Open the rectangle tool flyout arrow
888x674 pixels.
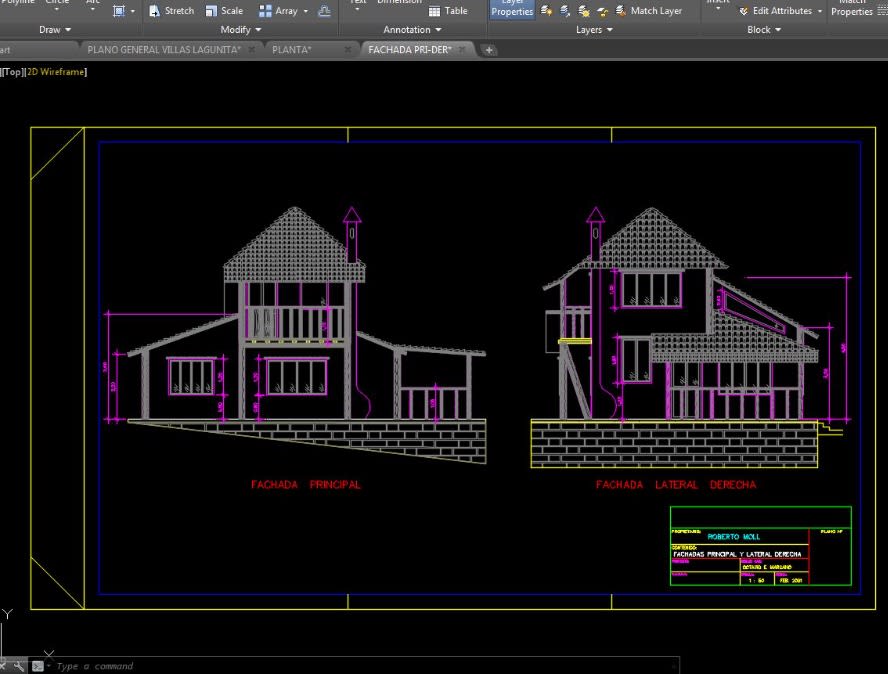click(x=133, y=11)
